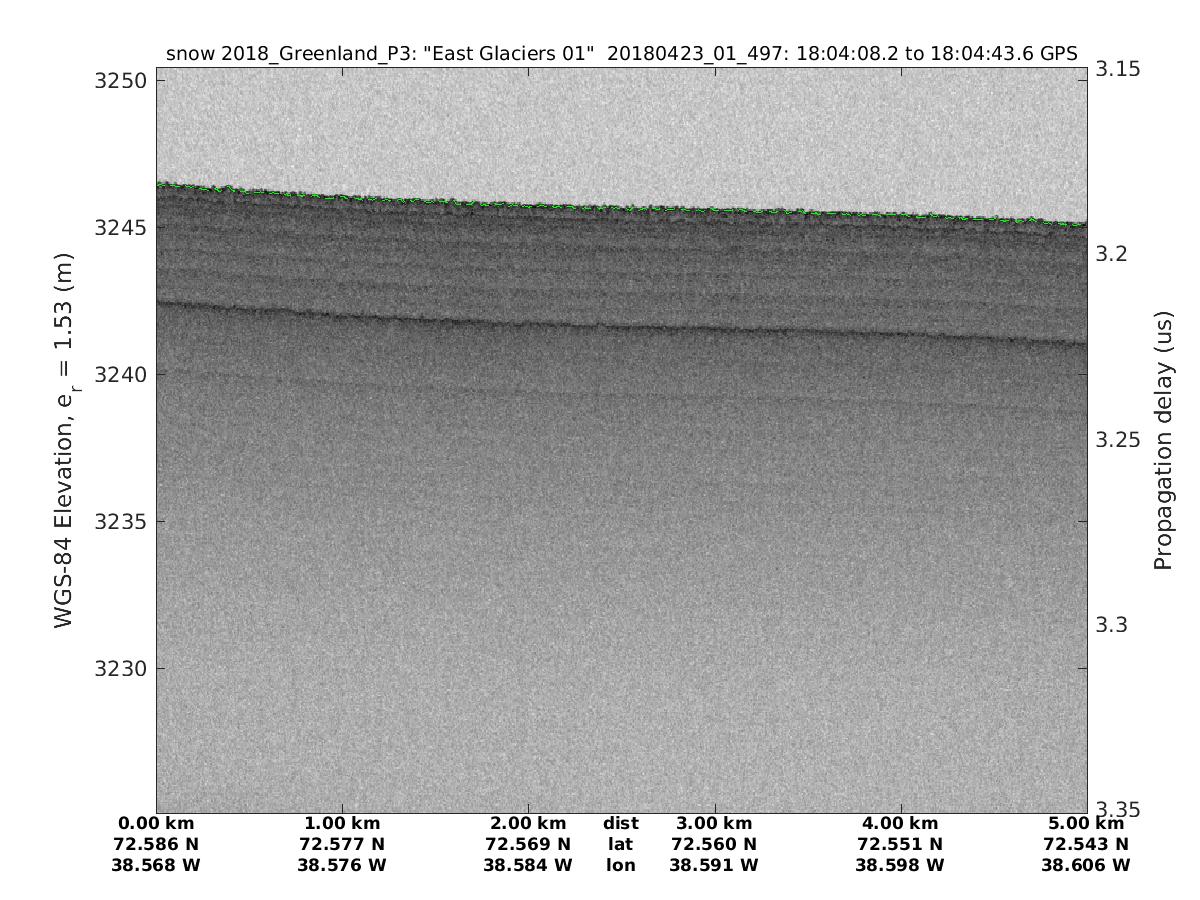Click the 3250 elevation tick label
1200x900 pixels.
pos(119,81)
